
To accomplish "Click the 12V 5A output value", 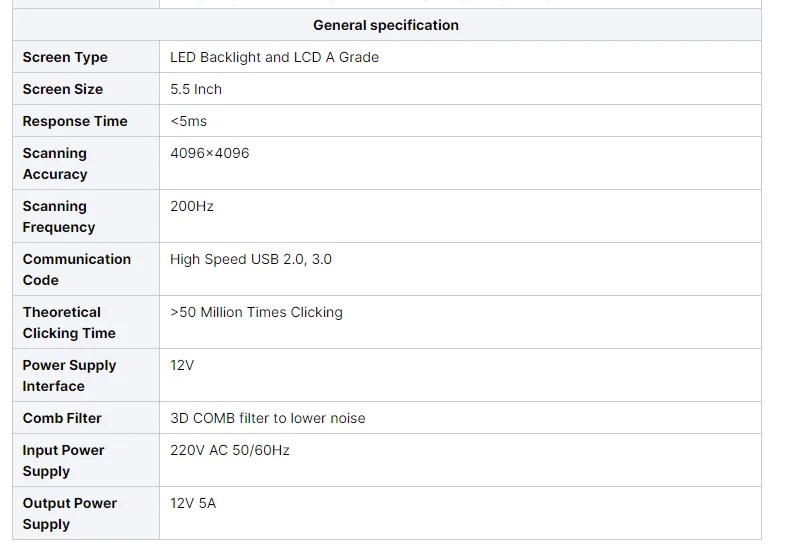I will click(193, 503).
